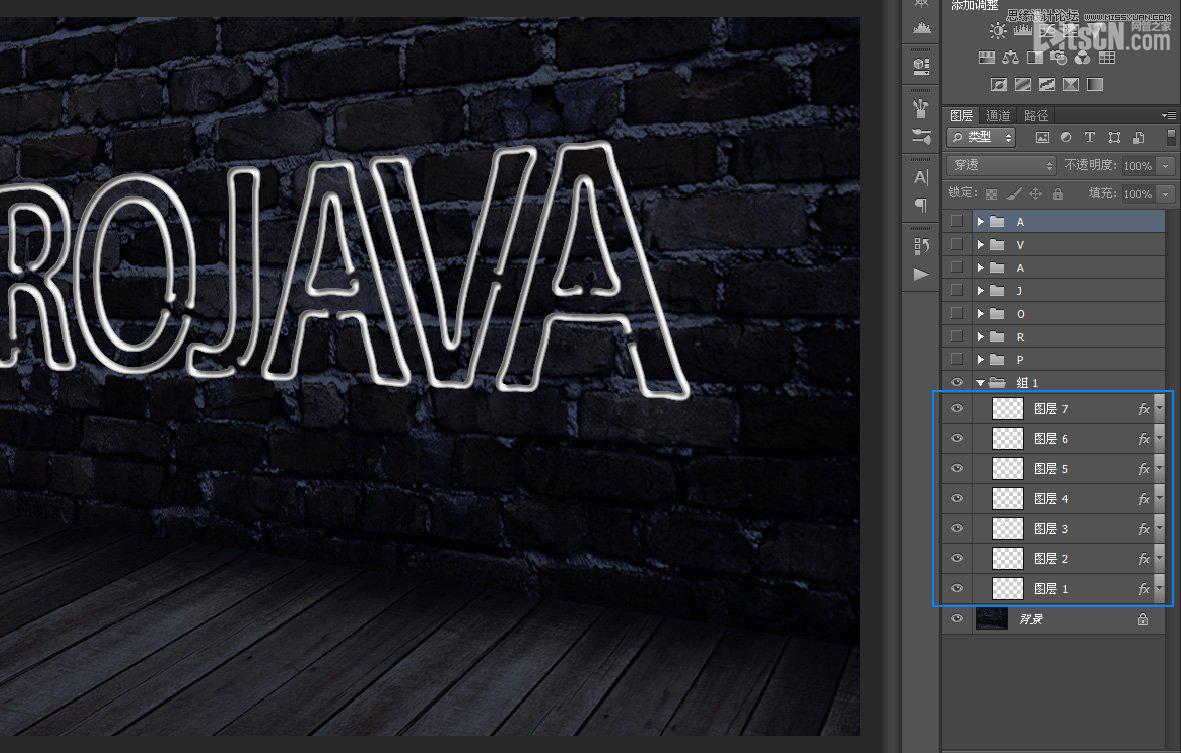This screenshot has width=1181, height=753.
Task: Open the layers panel flyout menu
Action: [x=1169, y=115]
